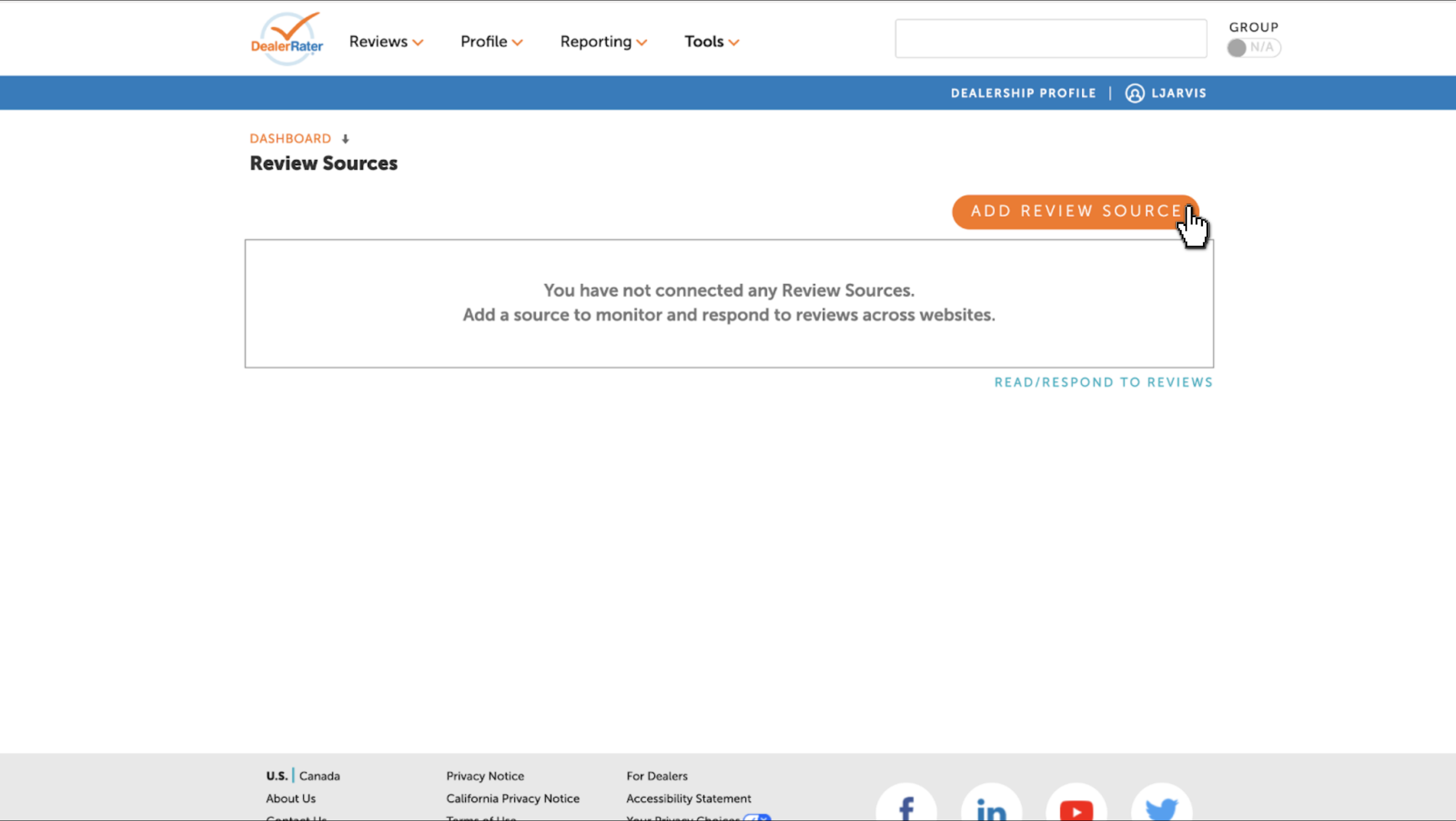Open the Twitter social icon
This screenshot has height=821, width=1456.
tap(1161, 803)
